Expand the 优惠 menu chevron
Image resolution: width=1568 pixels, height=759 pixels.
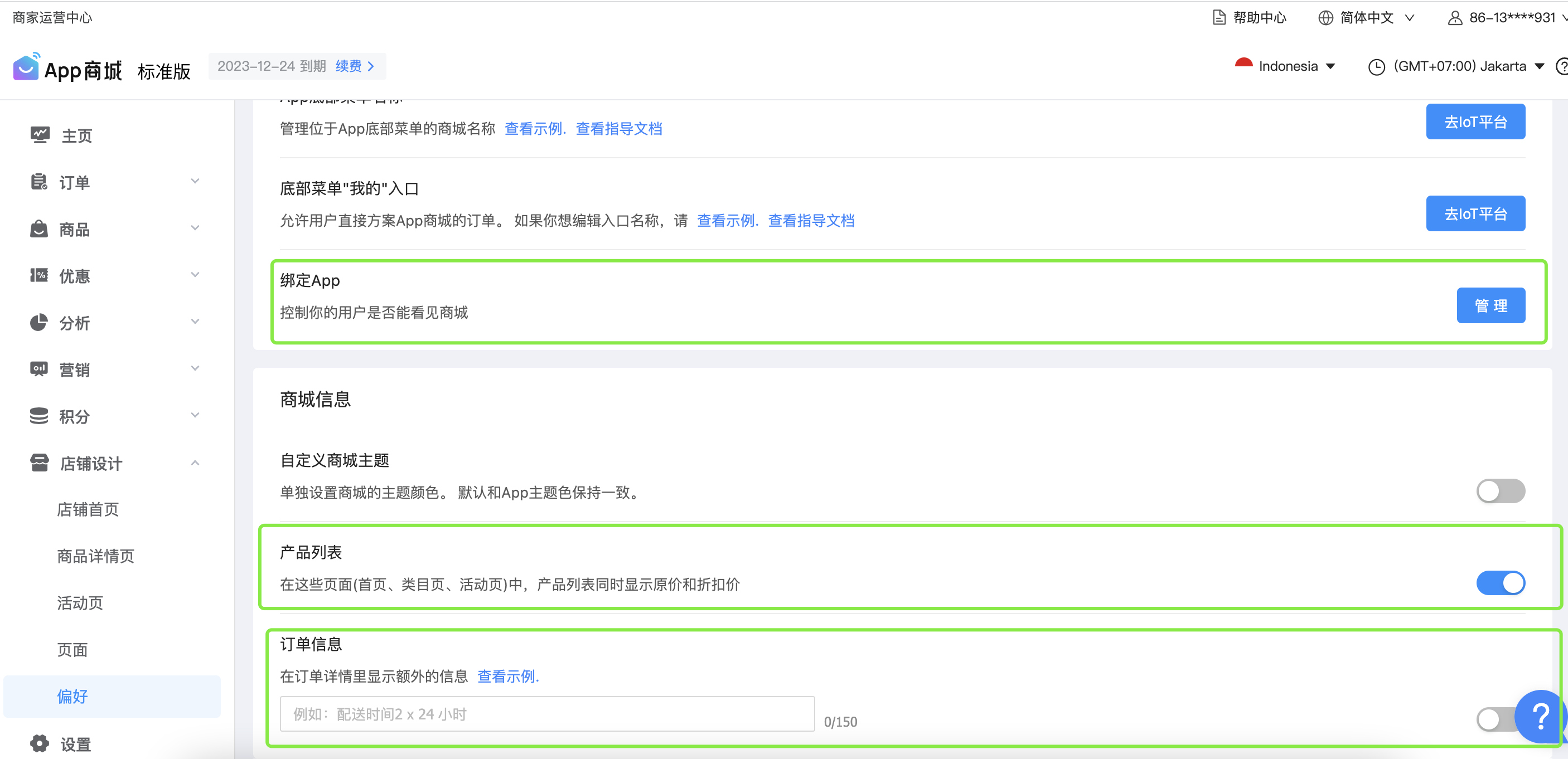[195, 274]
